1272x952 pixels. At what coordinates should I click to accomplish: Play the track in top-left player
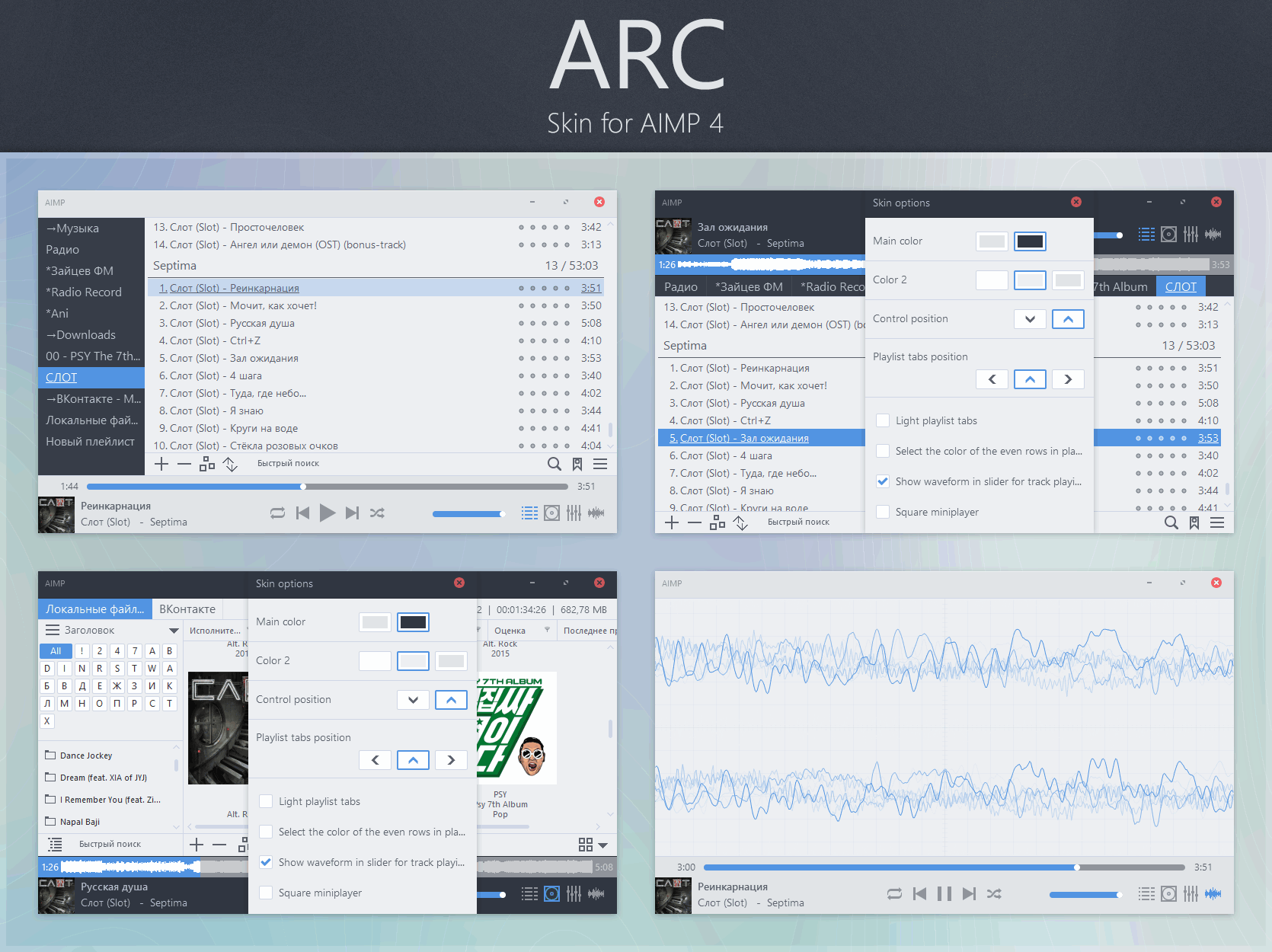point(328,513)
